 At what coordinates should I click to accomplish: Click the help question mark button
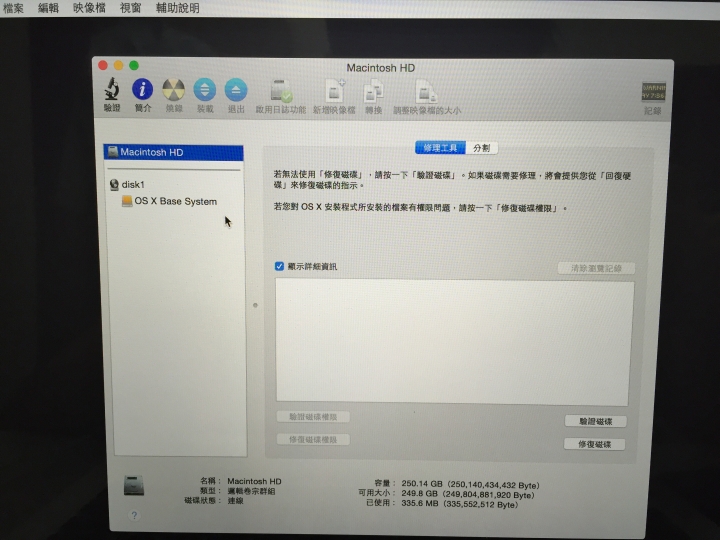pyautogui.click(x=134, y=515)
